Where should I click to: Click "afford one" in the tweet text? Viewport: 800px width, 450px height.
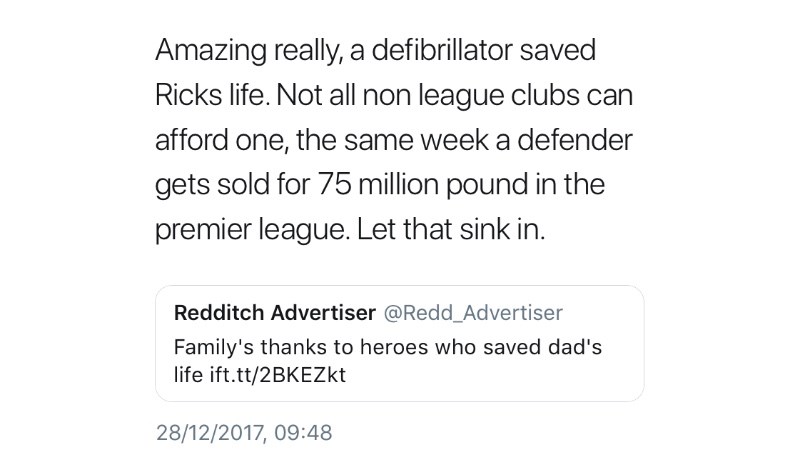click(216, 140)
